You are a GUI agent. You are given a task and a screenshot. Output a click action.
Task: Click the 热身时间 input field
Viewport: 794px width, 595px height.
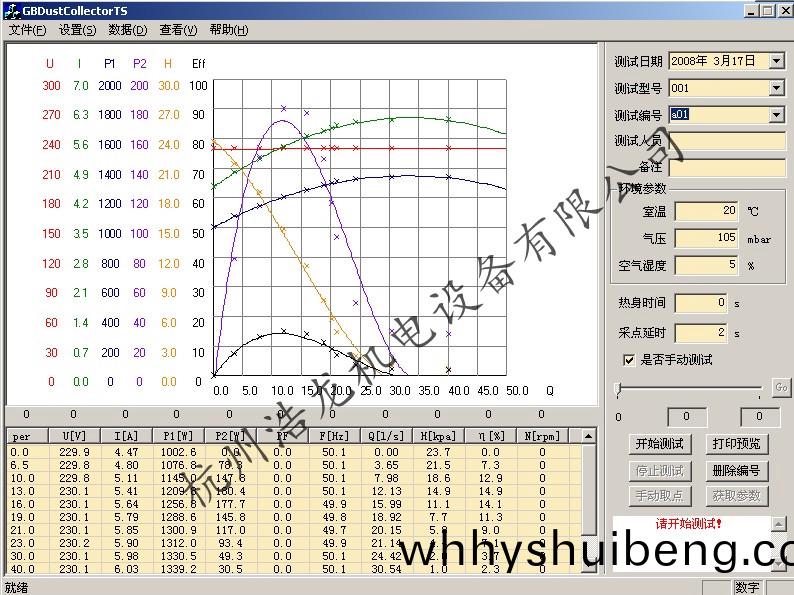tap(701, 303)
